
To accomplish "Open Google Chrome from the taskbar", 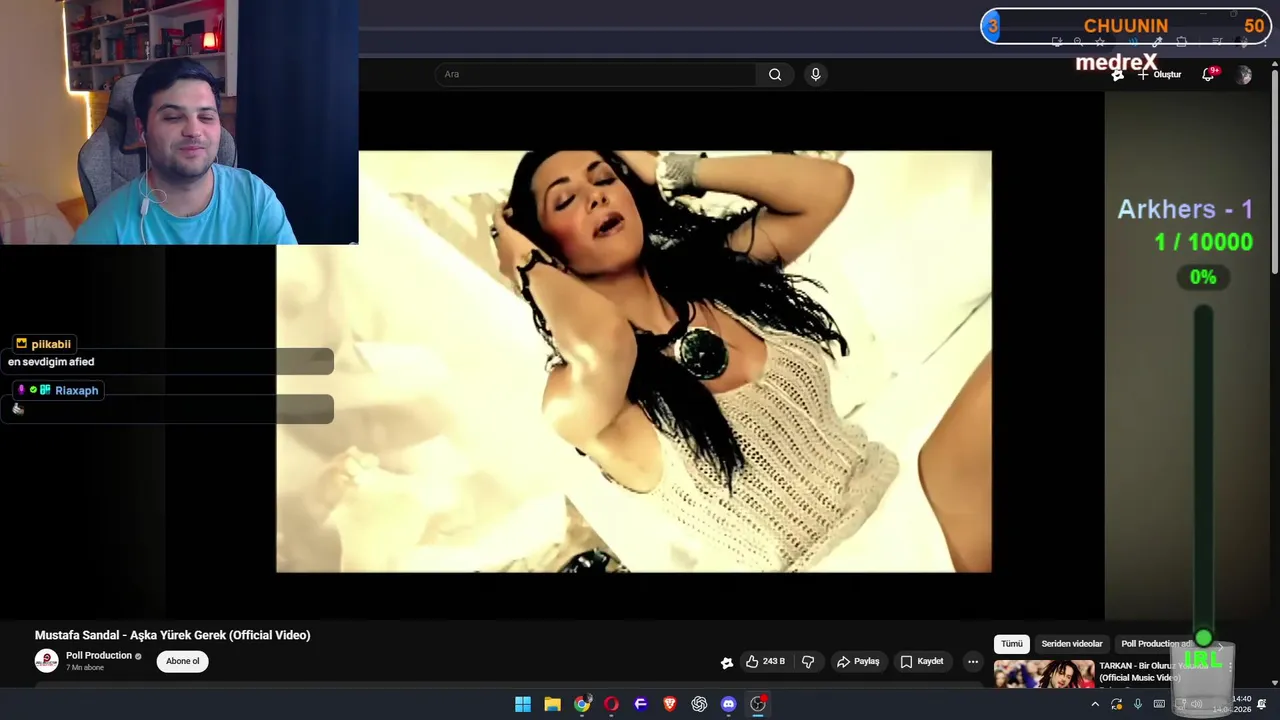I will [x=582, y=704].
